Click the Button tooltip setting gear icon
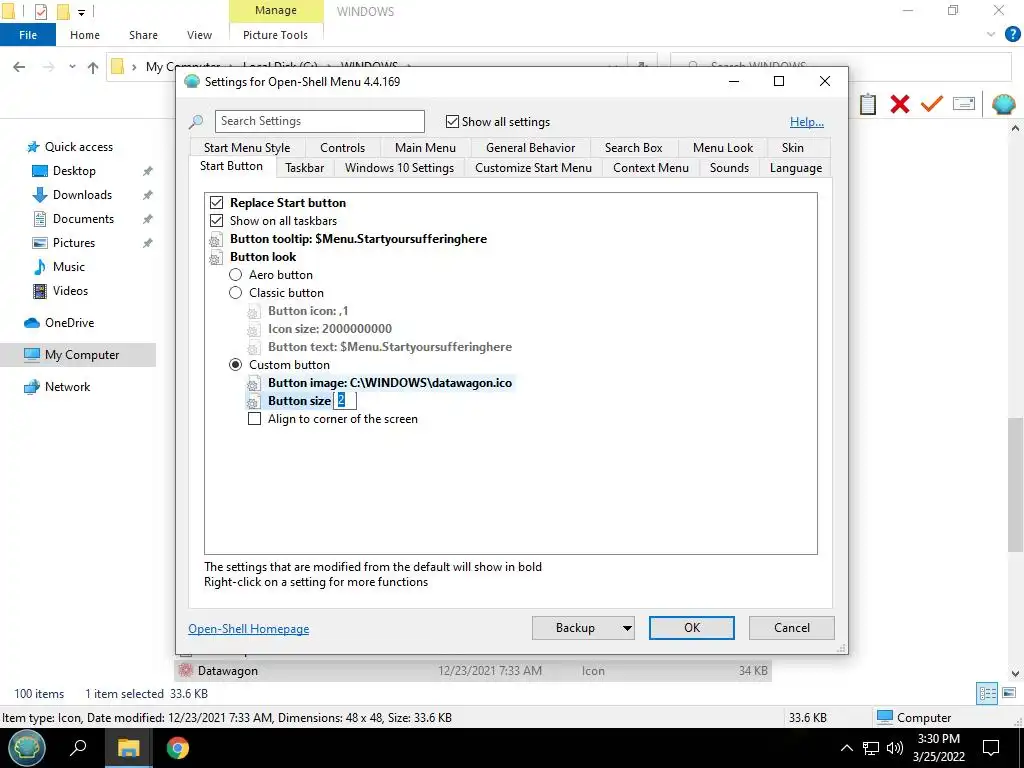This screenshot has height=768, width=1024. 216,239
